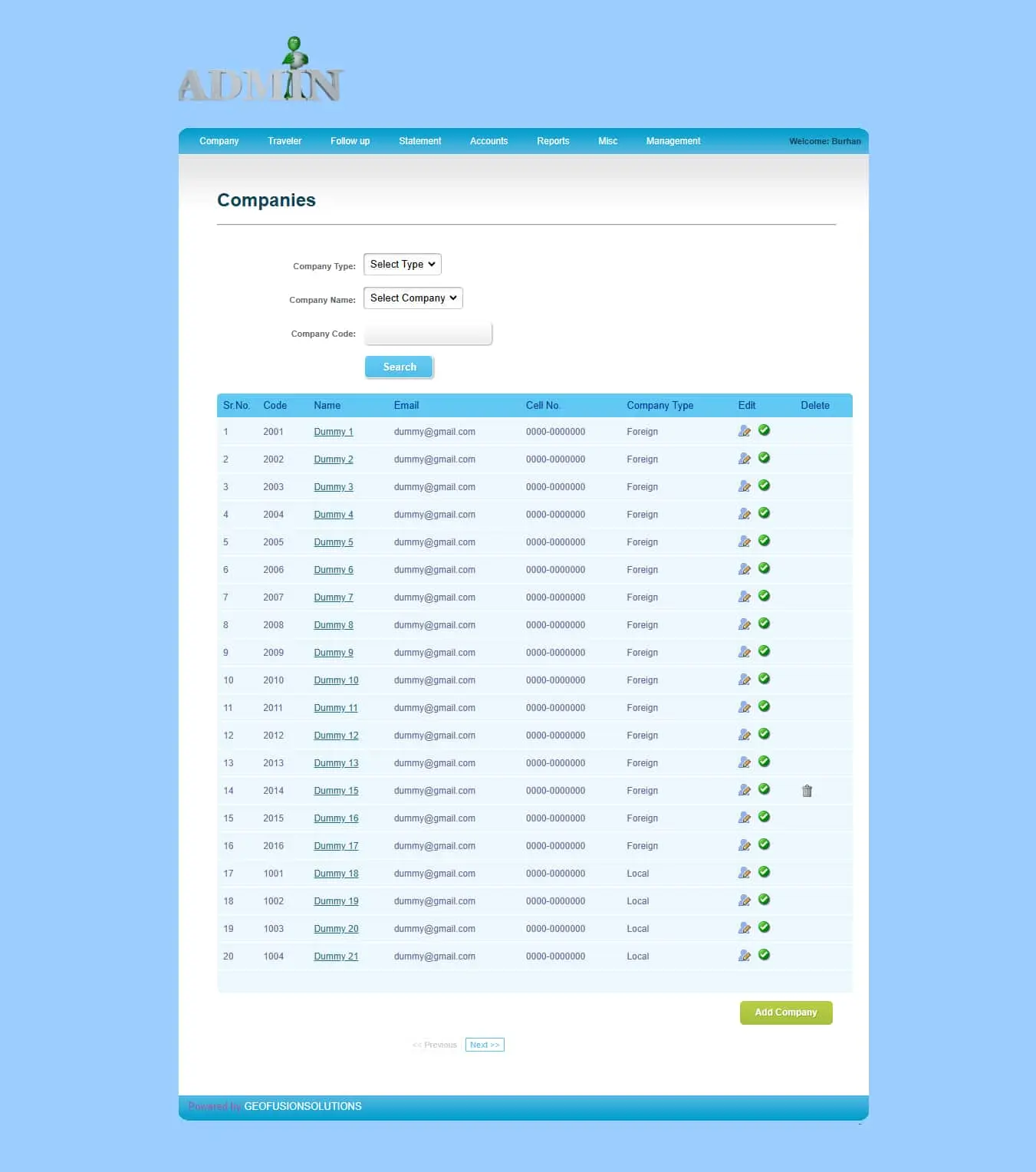
Task: Click the trash delete icon for Dummy 15
Action: [x=807, y=791]
